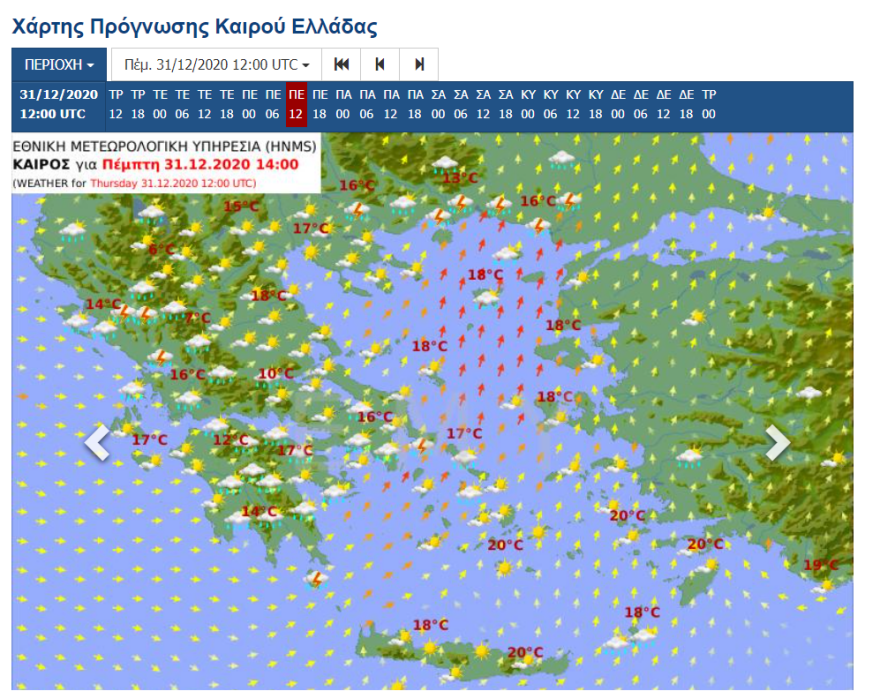Jump to the first forecast frame
Screen dimensions: 880x691
341,63
